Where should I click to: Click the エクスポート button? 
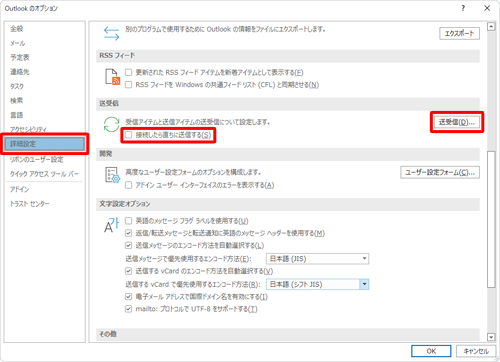pos(459,33)
